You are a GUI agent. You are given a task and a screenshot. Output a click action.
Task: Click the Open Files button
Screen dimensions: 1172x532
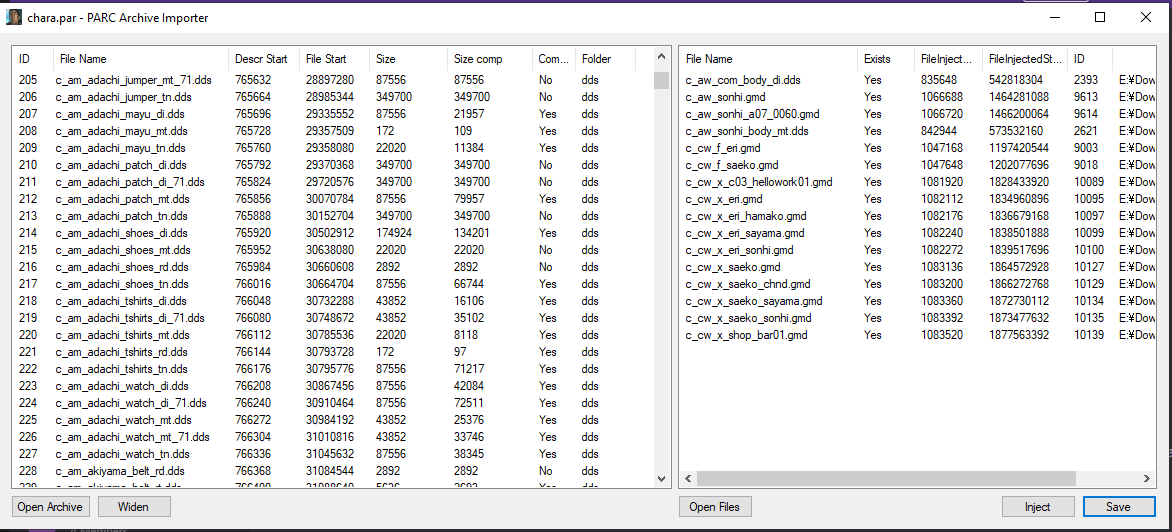pyautogui.click(x=715, y=507)
